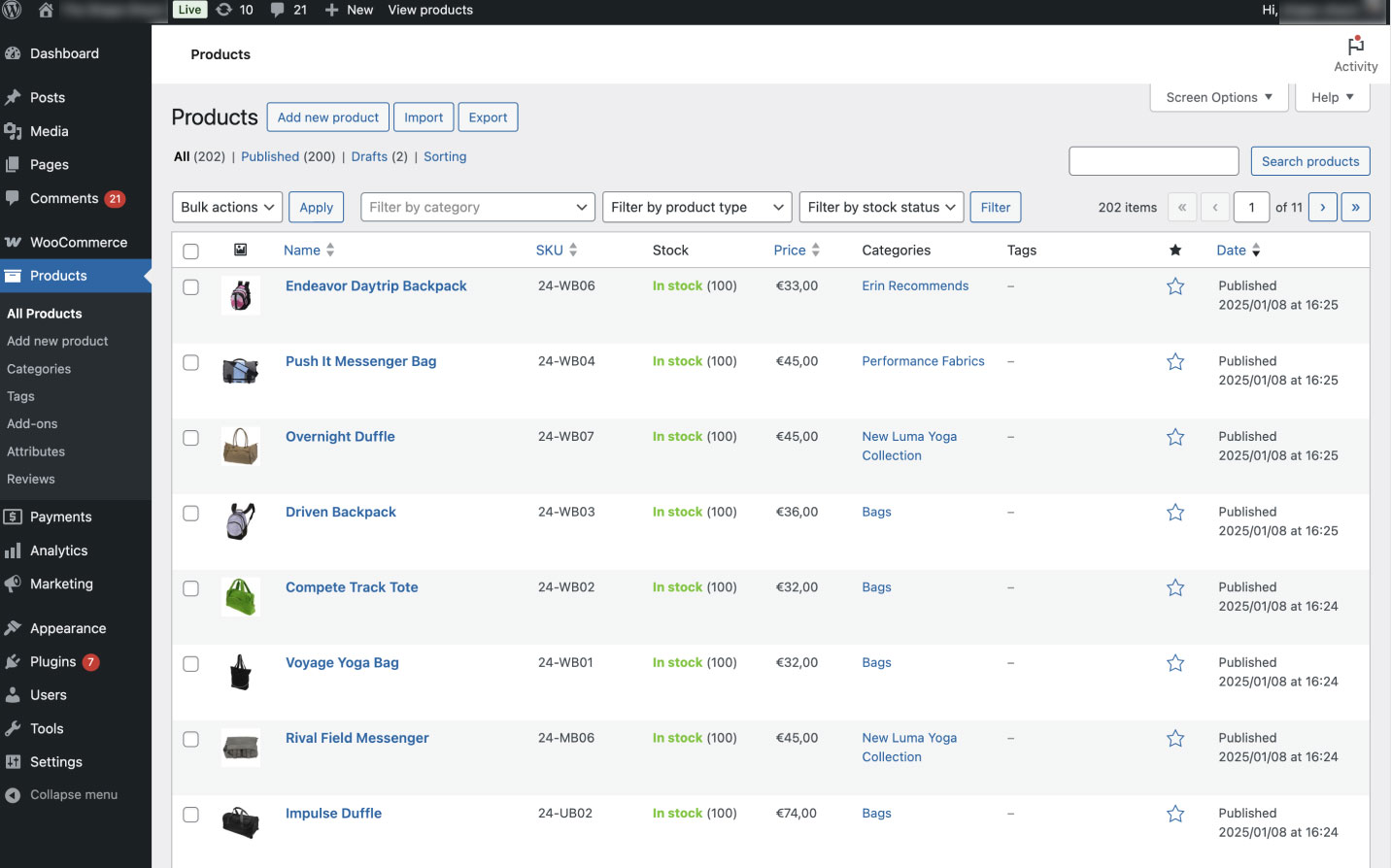Open the comments bubble showing 21
This screenshot has width=1391, height=868.
[288, 10]
